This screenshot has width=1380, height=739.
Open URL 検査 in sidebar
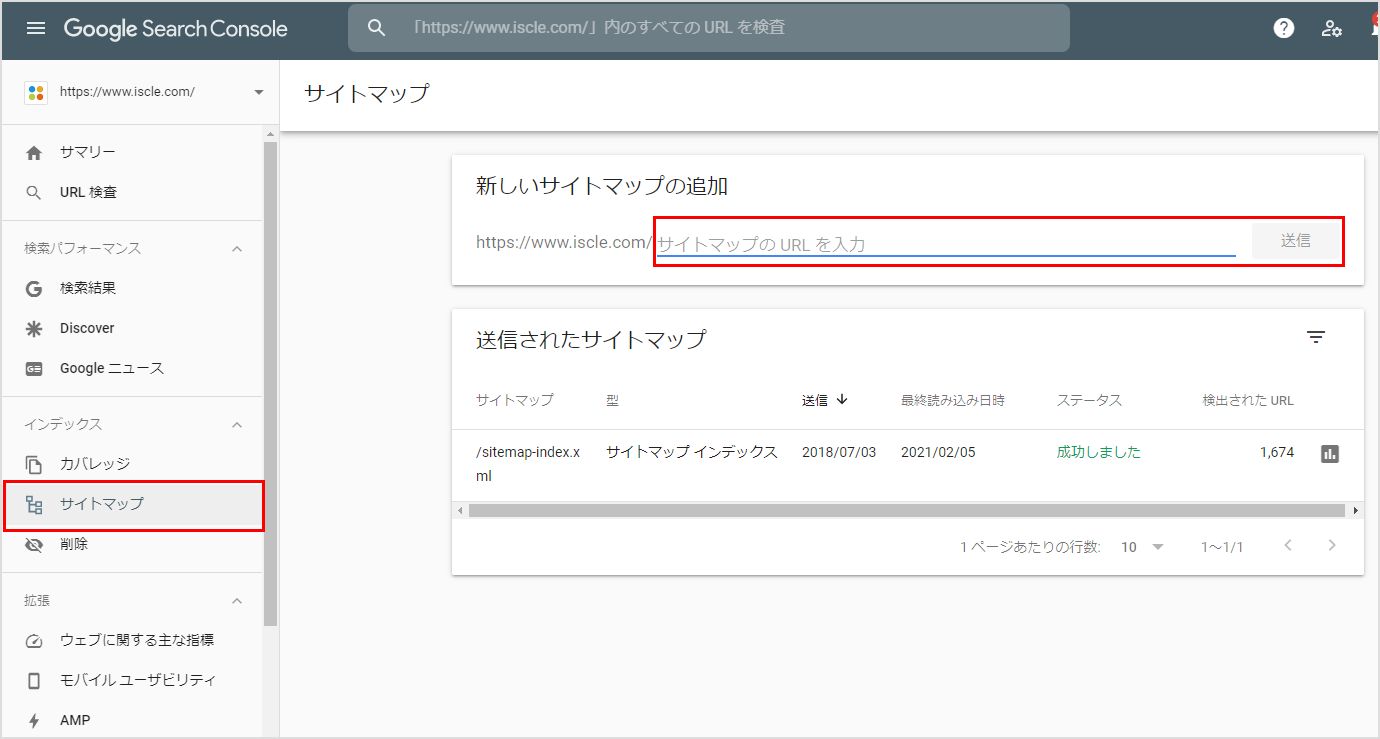(132, 192)
